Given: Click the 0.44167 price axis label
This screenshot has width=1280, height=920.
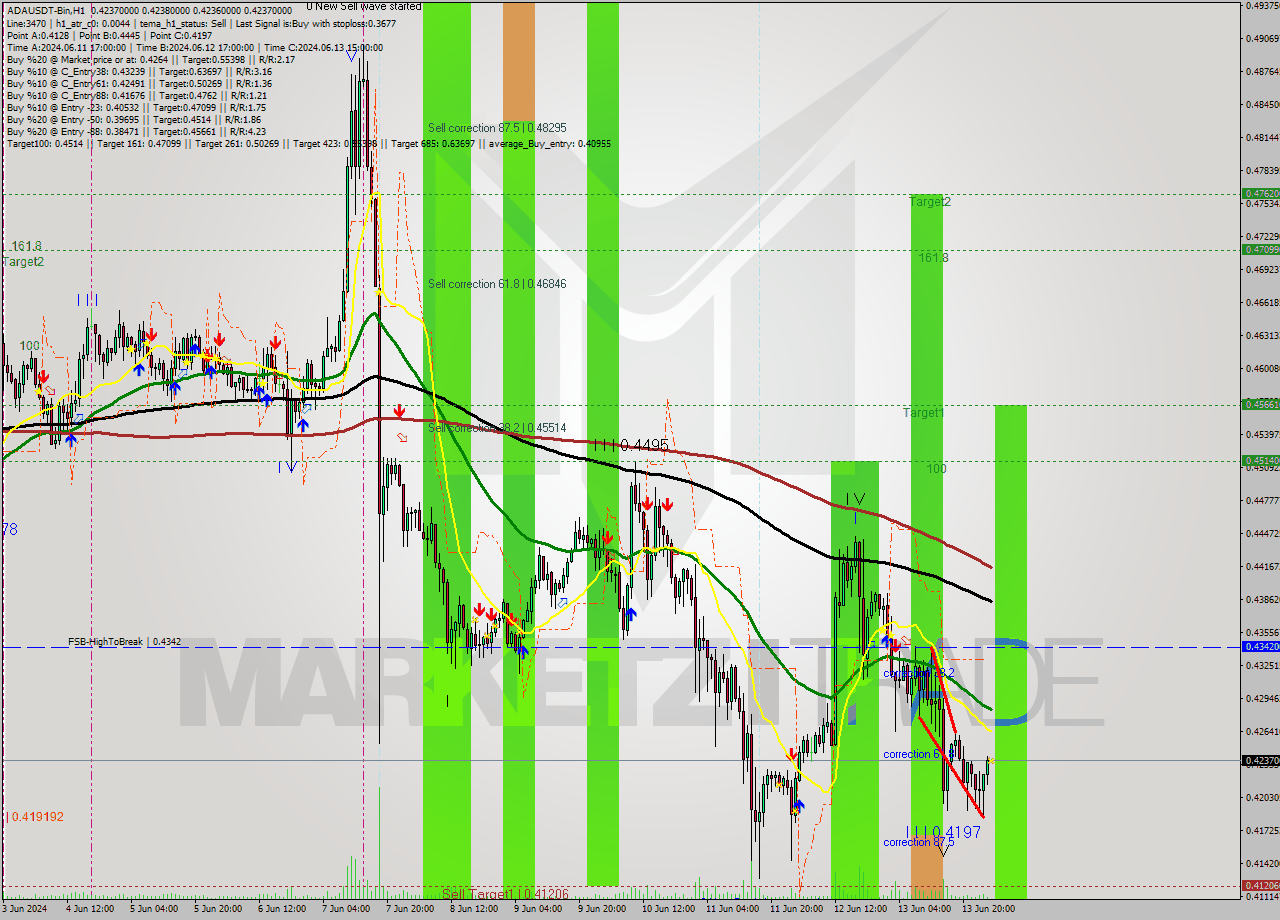Looking at the screenshot, I should 1261,566.
